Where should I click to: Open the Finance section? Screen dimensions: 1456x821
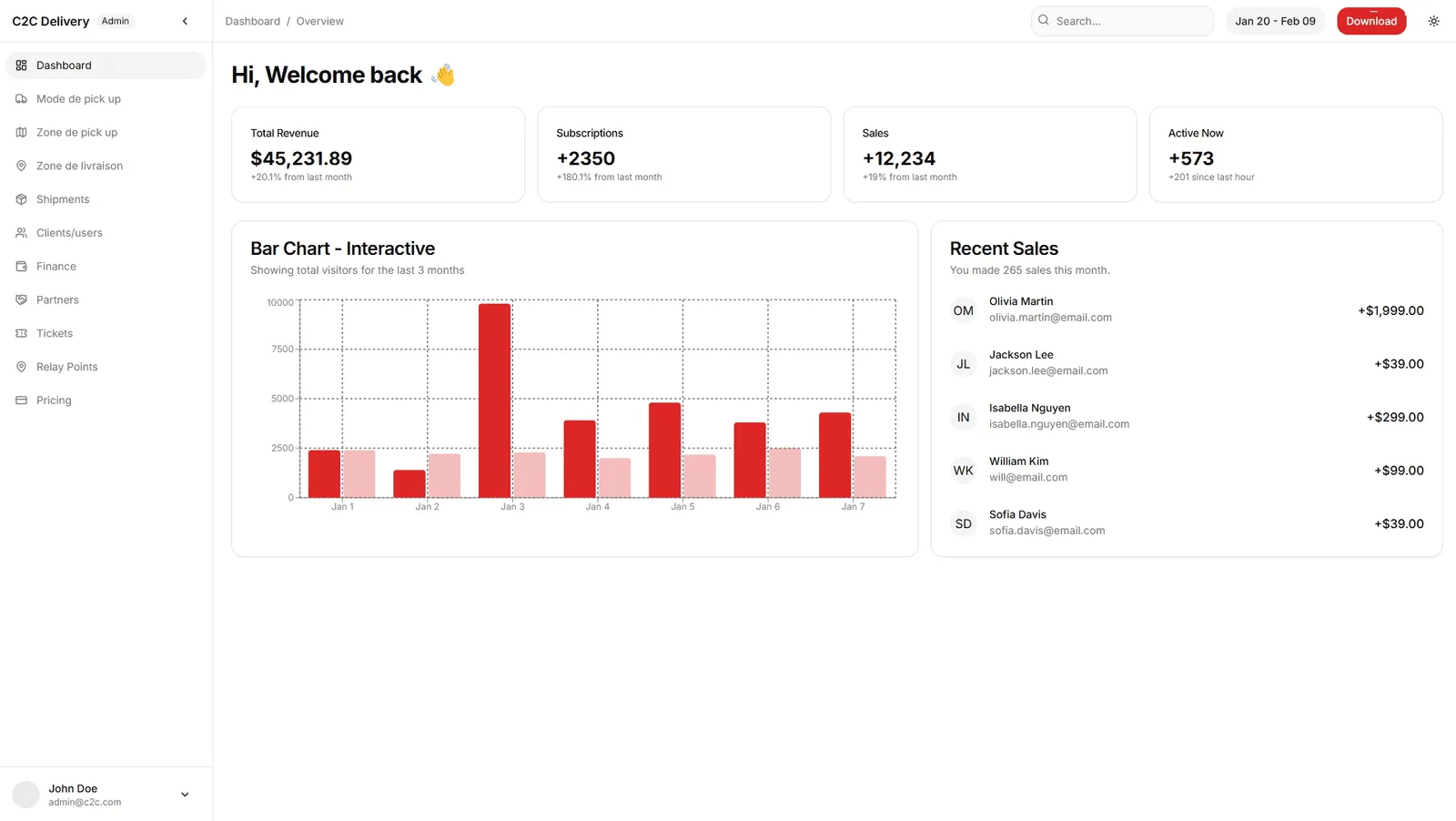(106, 267)
